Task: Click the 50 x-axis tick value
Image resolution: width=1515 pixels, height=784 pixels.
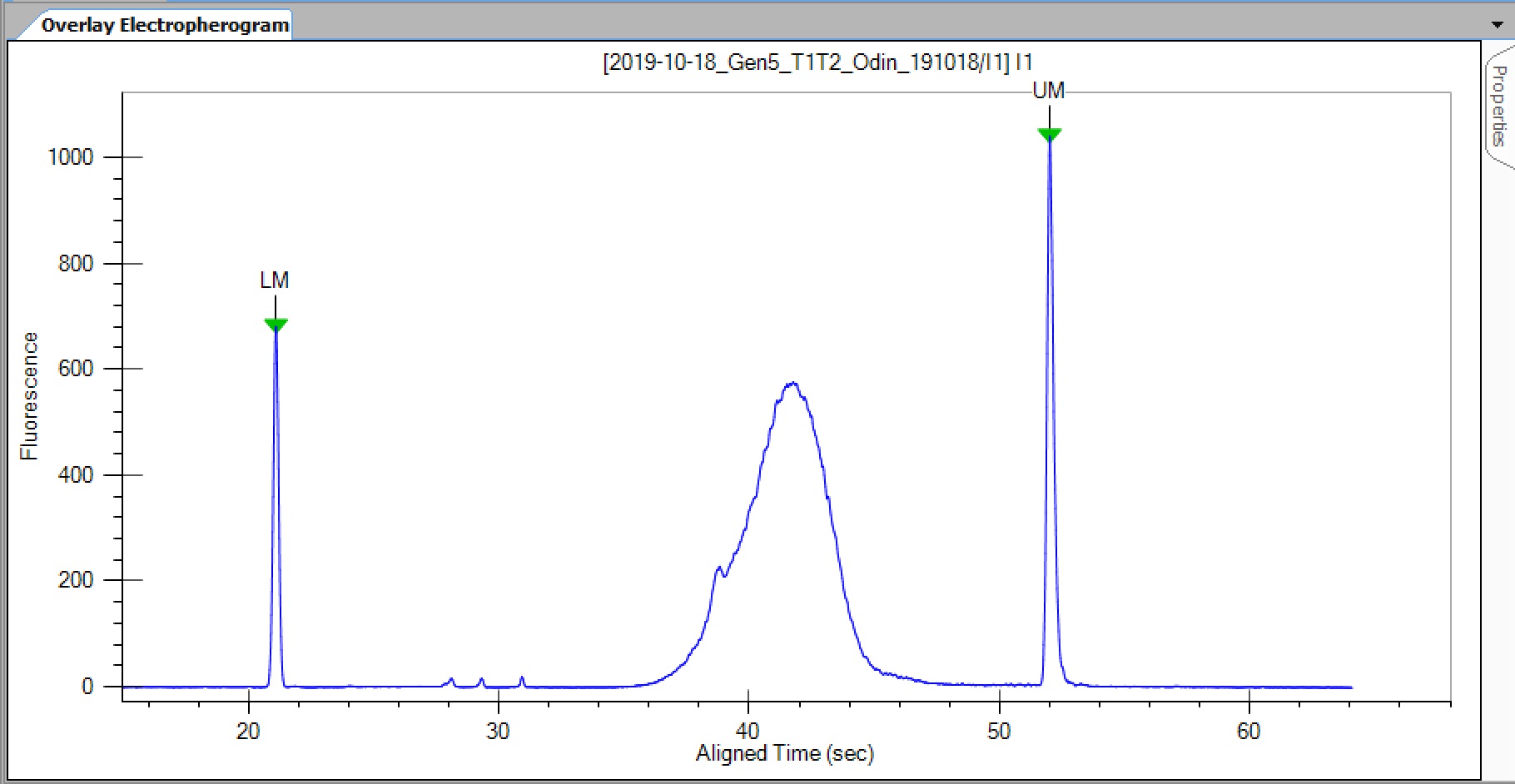Action: point(999,732)
